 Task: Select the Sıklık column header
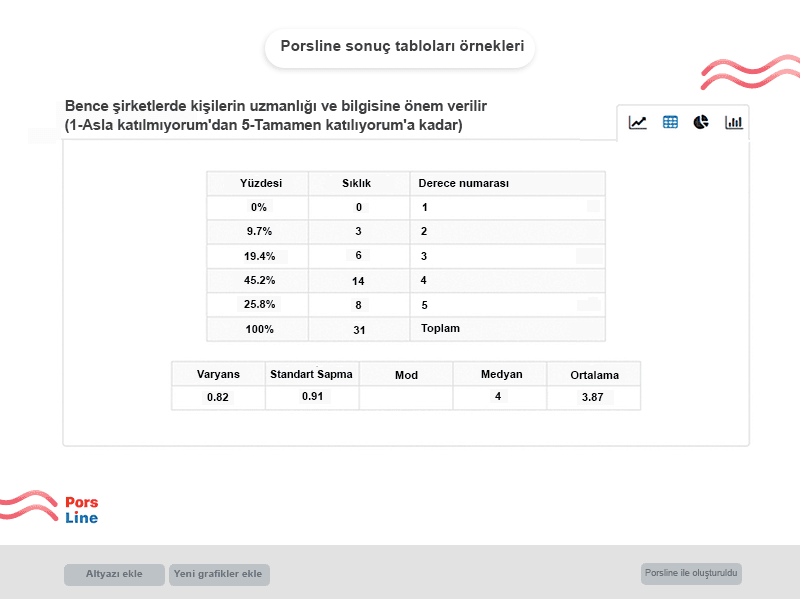359,184
